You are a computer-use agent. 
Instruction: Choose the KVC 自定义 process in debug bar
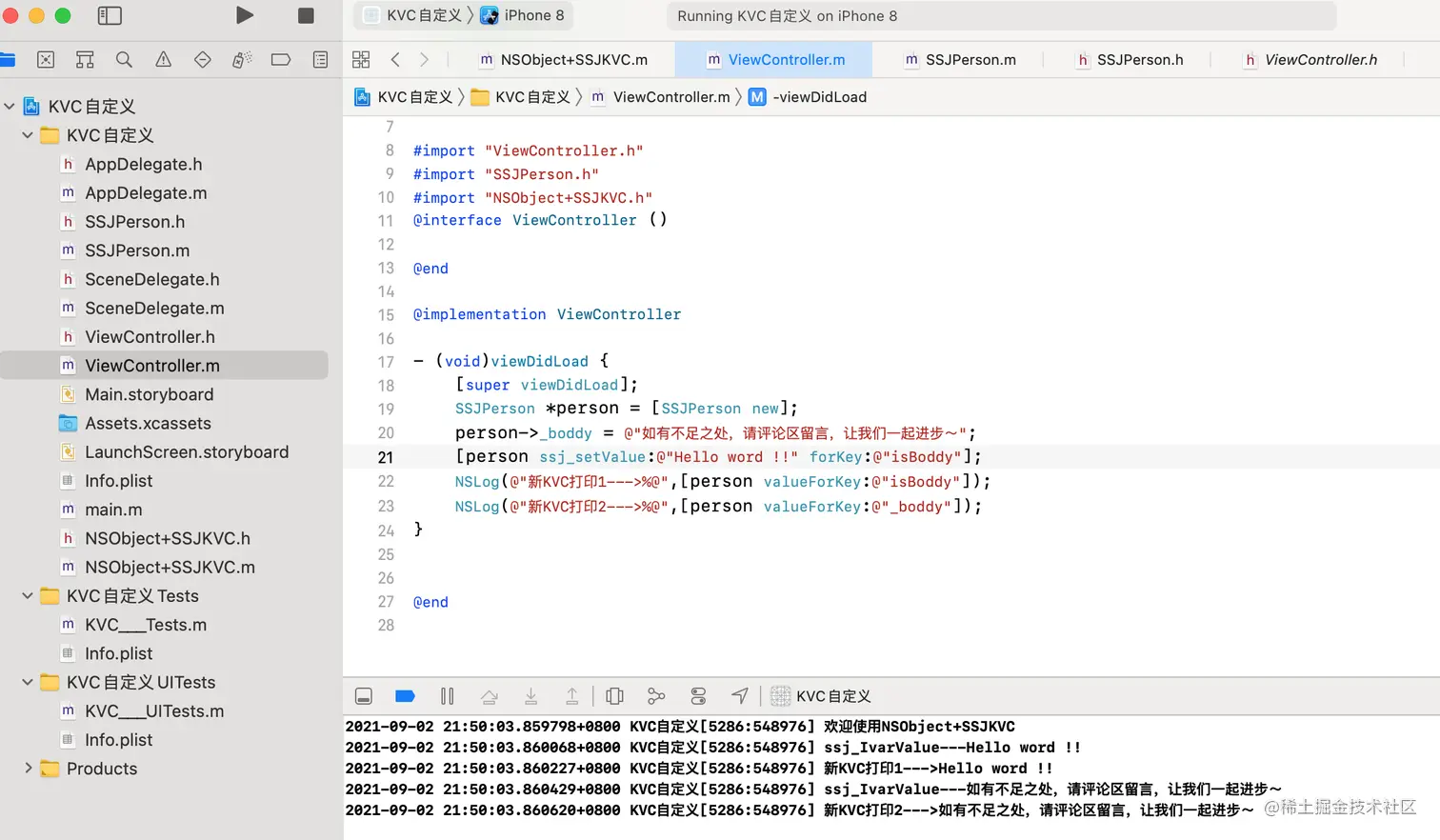pos(821,696)
